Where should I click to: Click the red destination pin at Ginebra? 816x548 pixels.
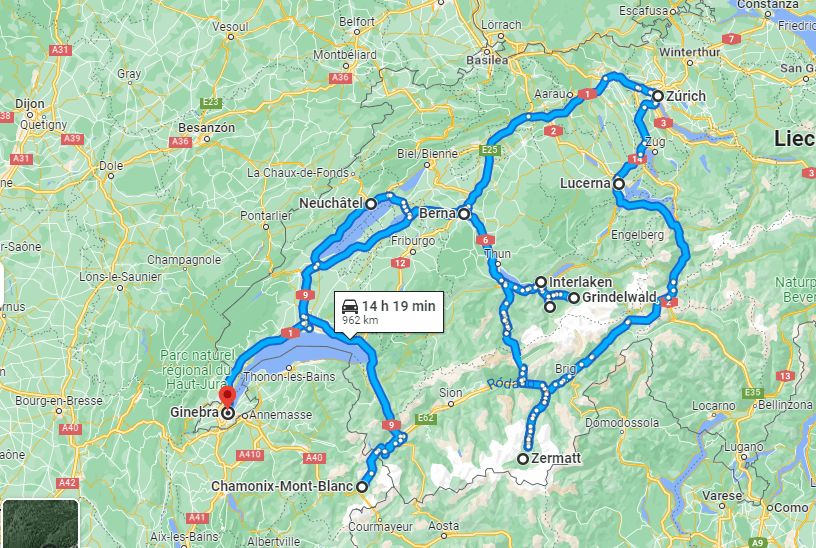tap(227, 398)
